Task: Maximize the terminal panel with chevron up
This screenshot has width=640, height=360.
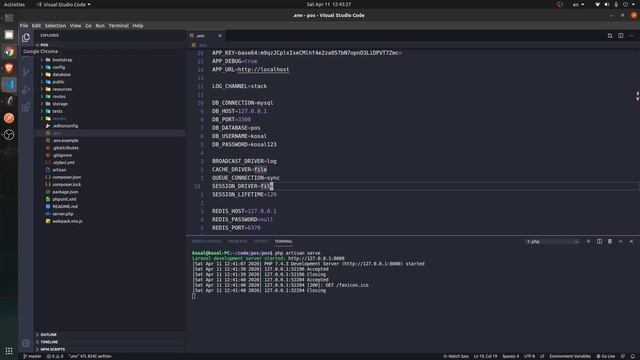Action: point(620,241)
